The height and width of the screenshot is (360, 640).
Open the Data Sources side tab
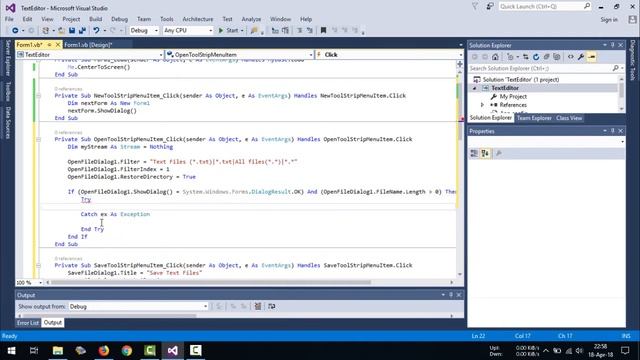8,122
